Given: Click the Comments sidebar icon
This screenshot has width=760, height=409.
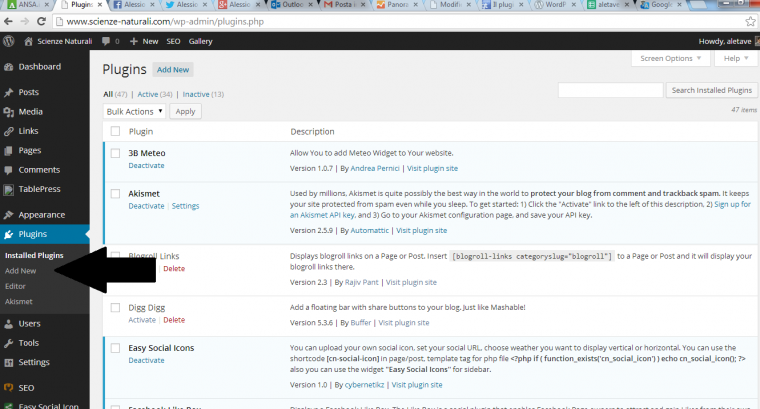Looking at the screenshot, I should (x=9, y=170).
